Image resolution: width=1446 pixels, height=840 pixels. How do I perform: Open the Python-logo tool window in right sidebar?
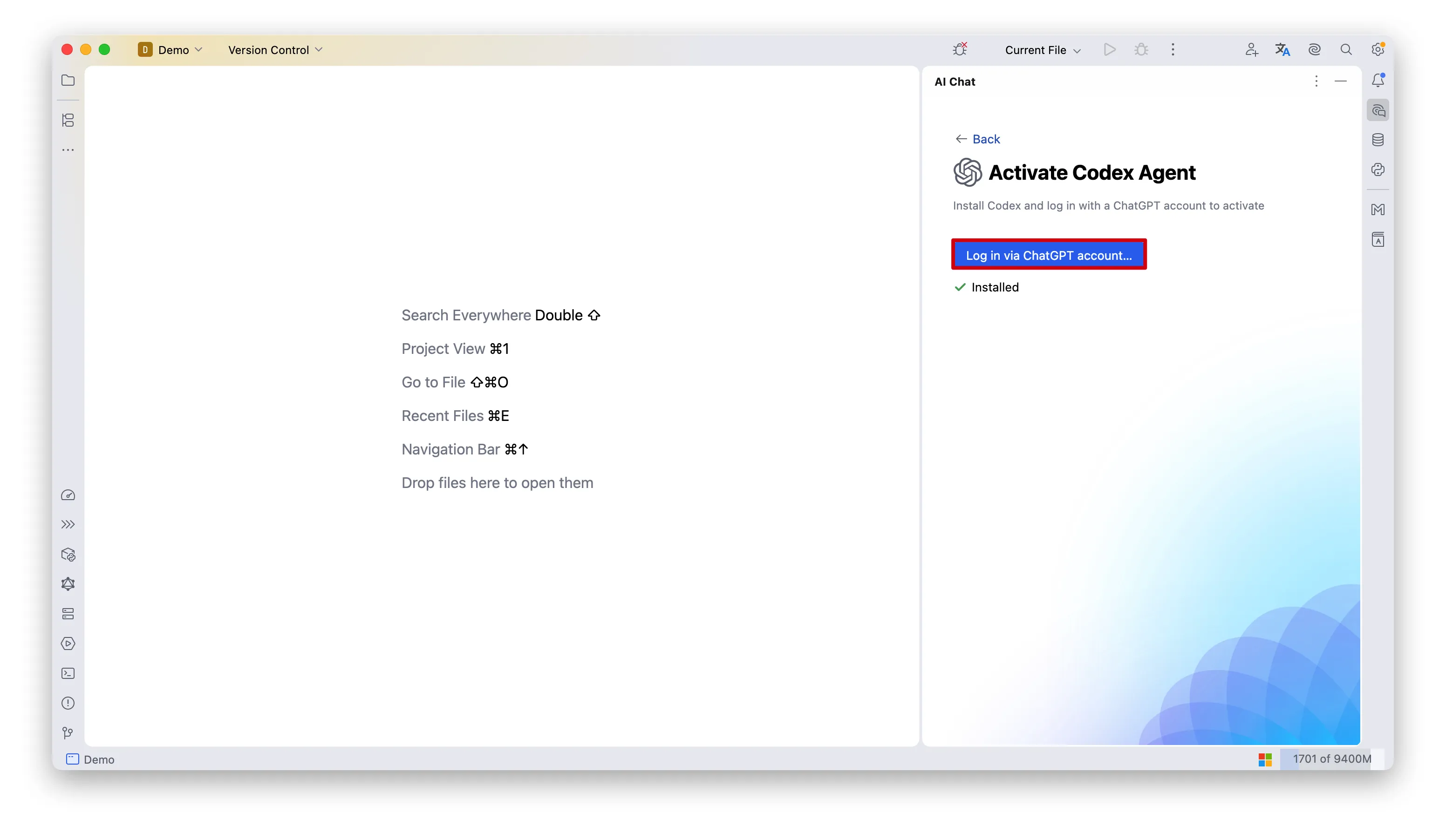click(x=1378, y=169)
